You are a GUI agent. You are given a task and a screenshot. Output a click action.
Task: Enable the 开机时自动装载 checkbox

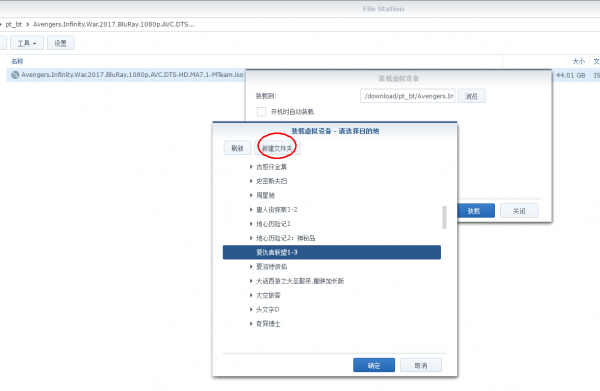pyautogui.click(x=261, y=112)
